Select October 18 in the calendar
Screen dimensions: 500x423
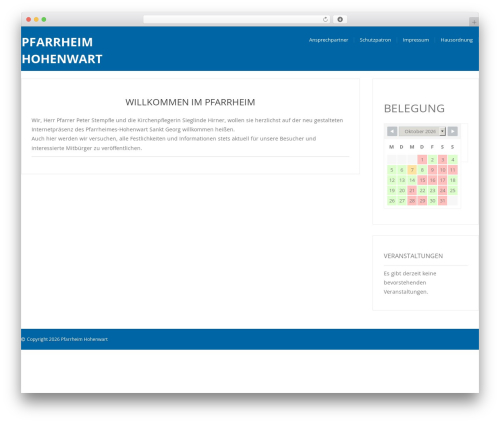click(x=453, y=180)
